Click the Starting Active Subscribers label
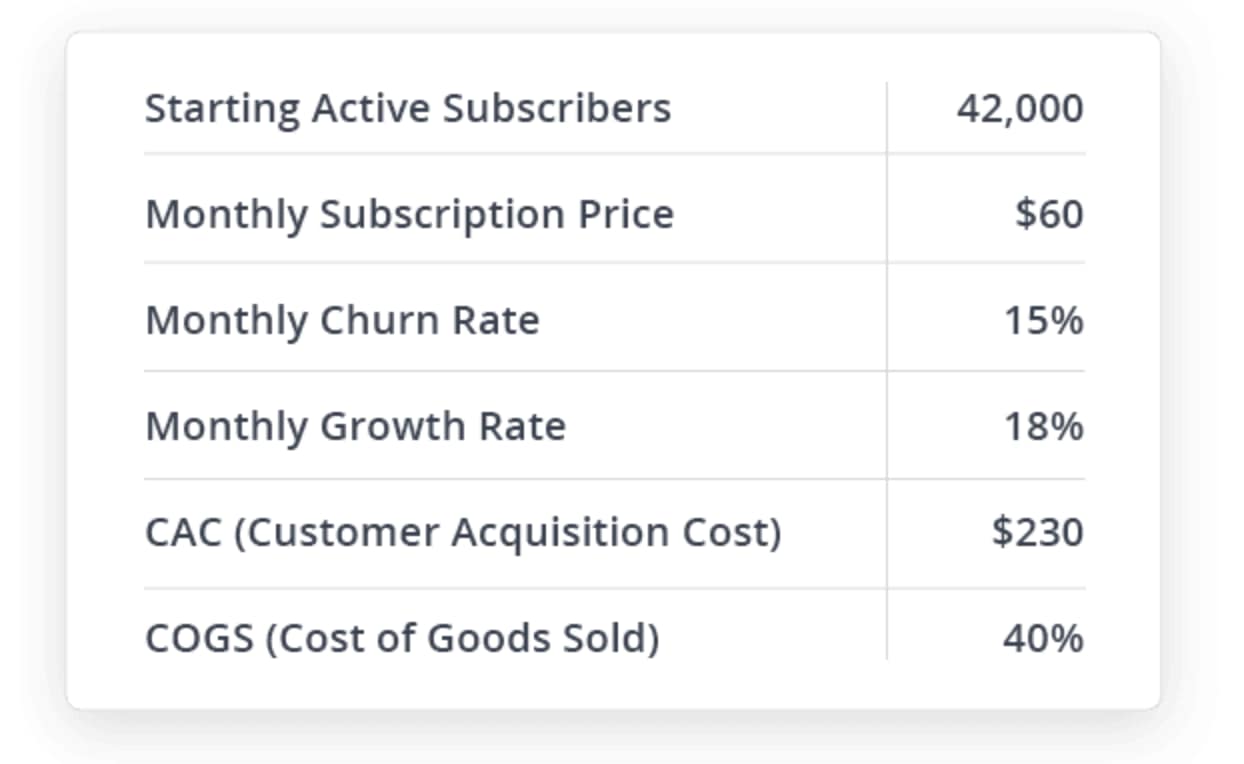The width and height of the screenshot is (1244, 764). [x=408, y=108]
